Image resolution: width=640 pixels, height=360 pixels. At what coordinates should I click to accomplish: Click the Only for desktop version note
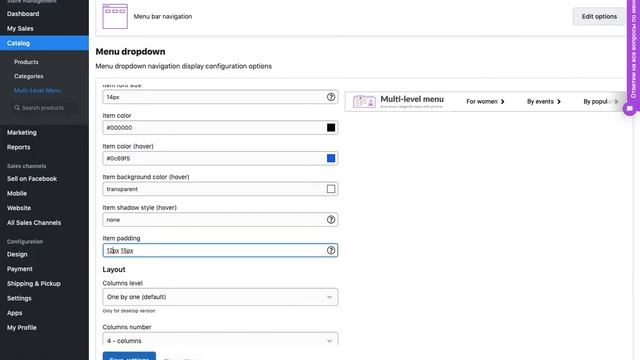click(x=129, y=311)
